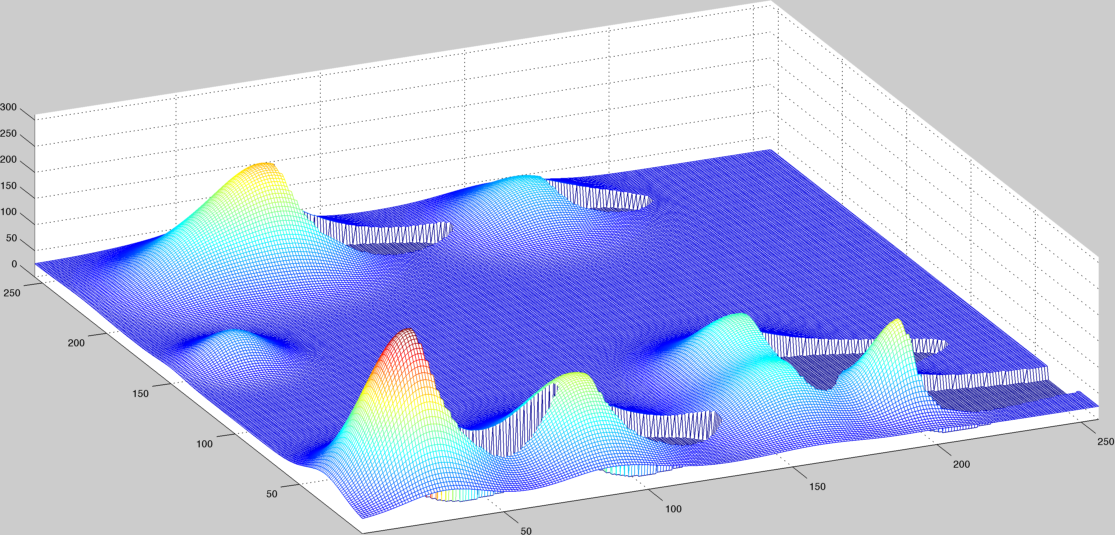Pick vertical axis tick label 100

click(x=9, y=213)
